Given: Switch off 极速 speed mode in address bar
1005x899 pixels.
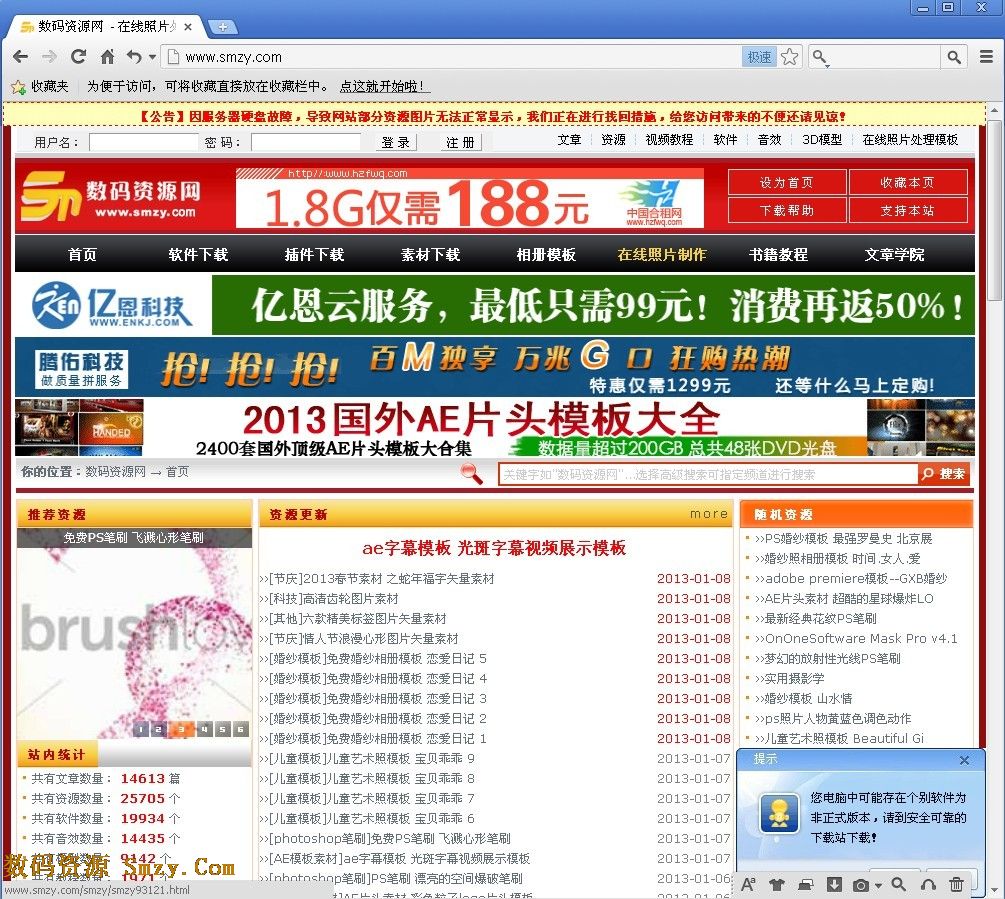Looking at the screenshot, I should pyautogui.click(x=760, y=56).
